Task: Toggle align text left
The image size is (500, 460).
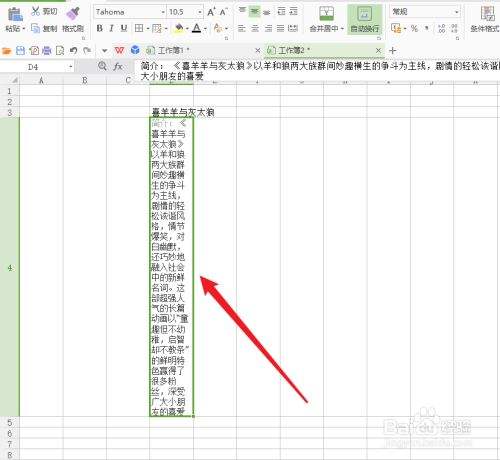Action: (242, 29)
